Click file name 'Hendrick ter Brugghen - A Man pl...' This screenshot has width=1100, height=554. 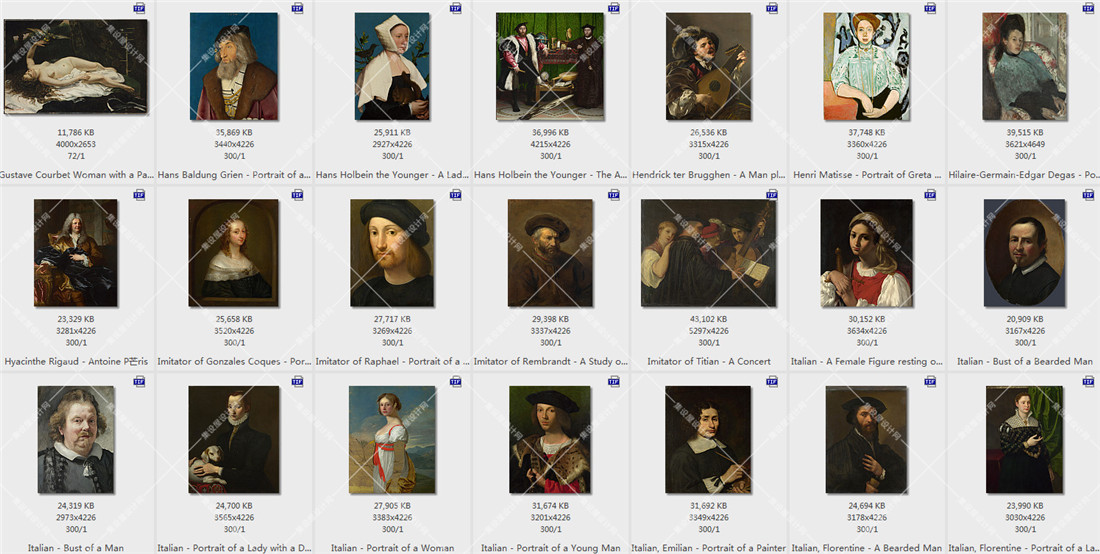(709, 175)
